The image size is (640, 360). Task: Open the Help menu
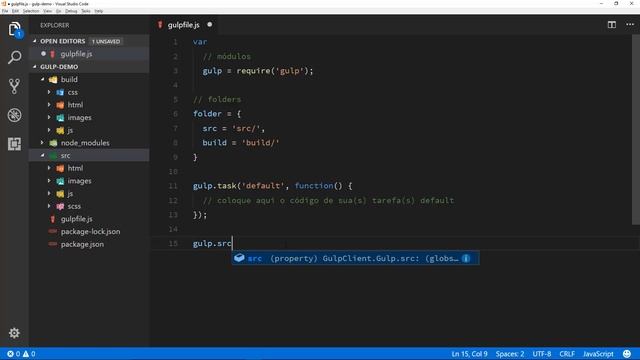point(99,11)
